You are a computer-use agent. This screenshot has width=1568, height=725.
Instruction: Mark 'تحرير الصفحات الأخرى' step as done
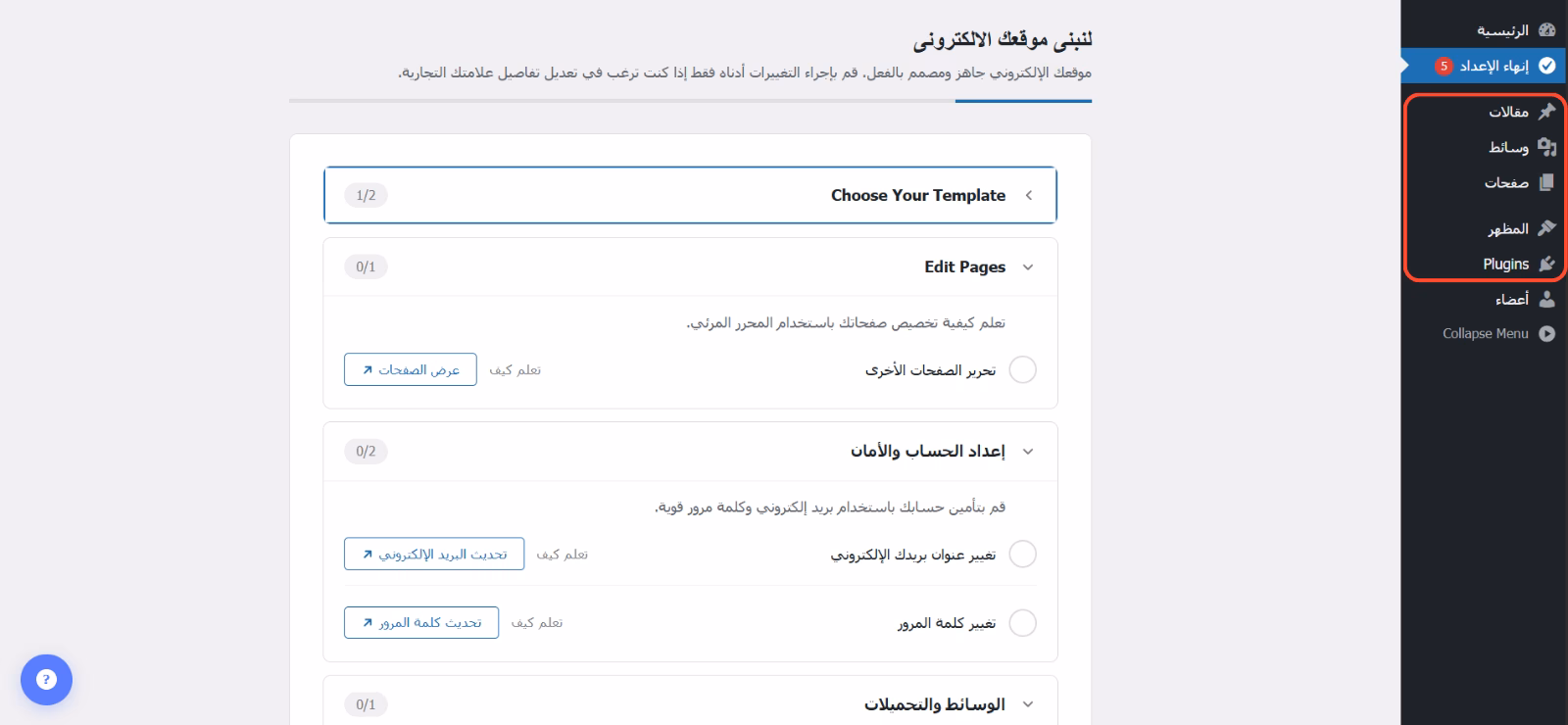coord(1022,370)
